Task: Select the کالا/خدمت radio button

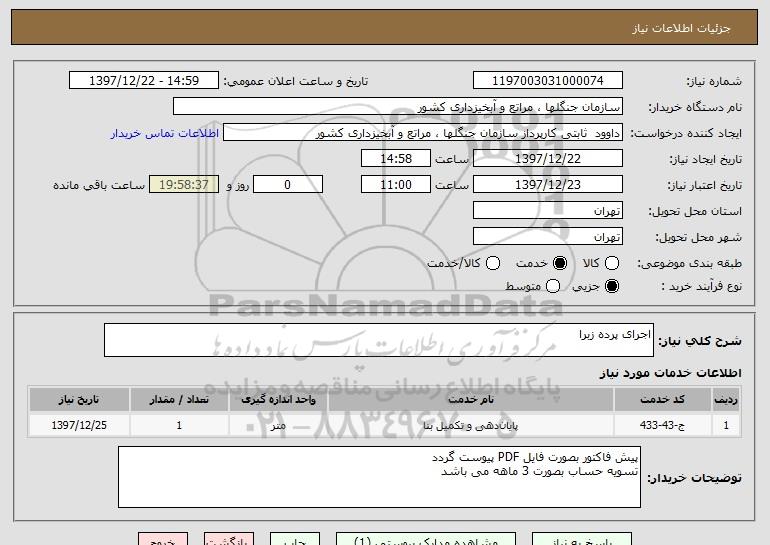Action: click(493, 263)
